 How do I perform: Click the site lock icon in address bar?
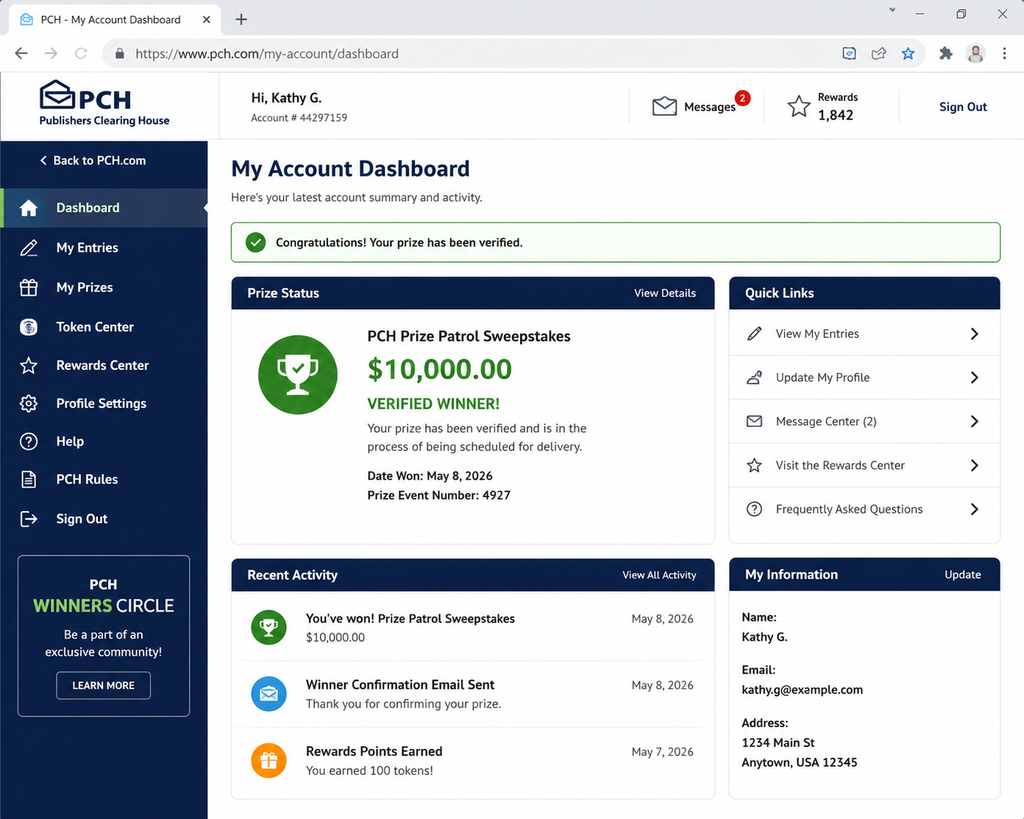pyautogui.click(x=120, y=54)
